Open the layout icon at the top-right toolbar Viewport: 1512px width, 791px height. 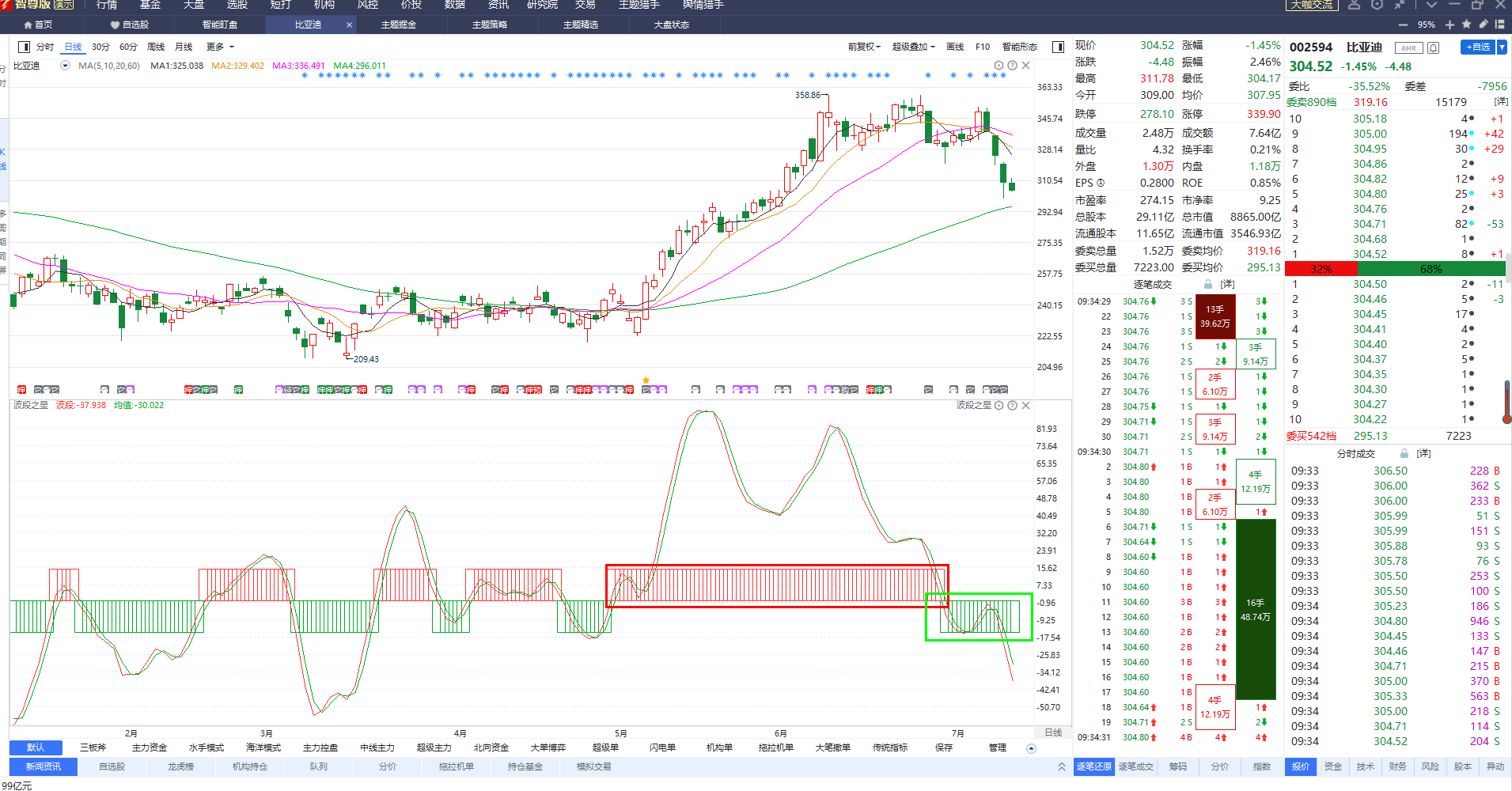[x=1499, y=25]
